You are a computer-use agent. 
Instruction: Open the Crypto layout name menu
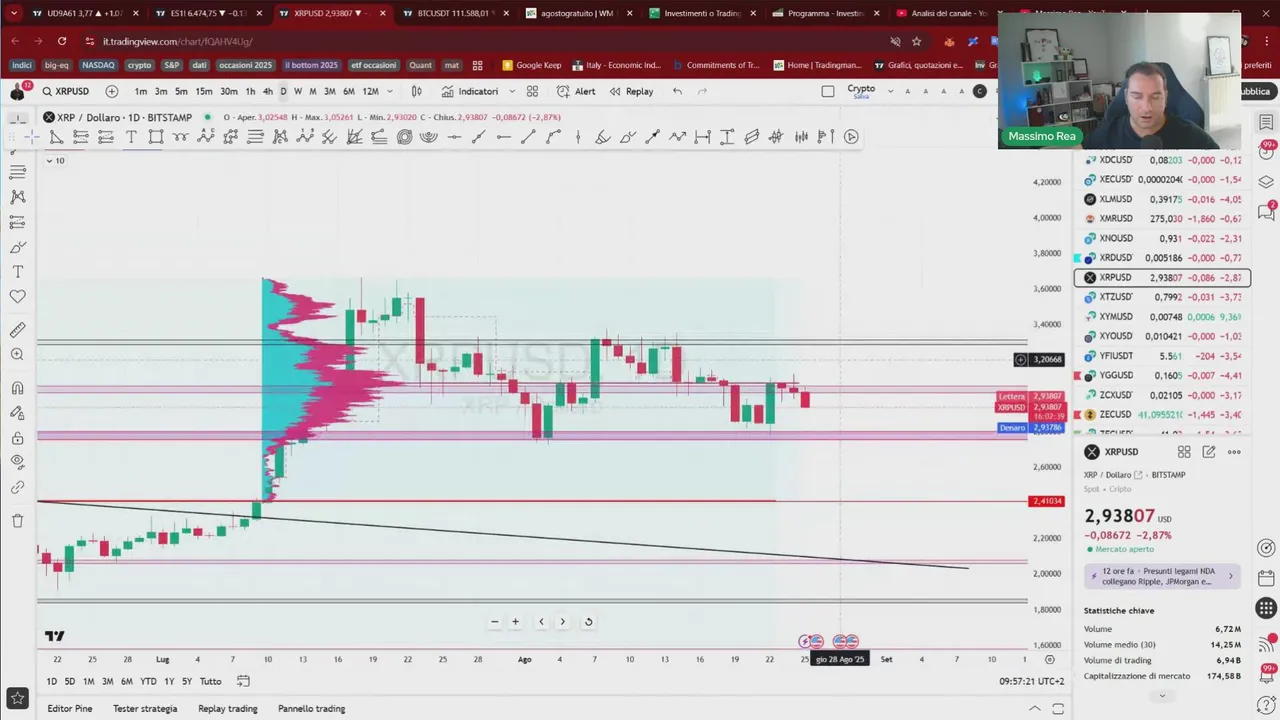coord(861,91)
